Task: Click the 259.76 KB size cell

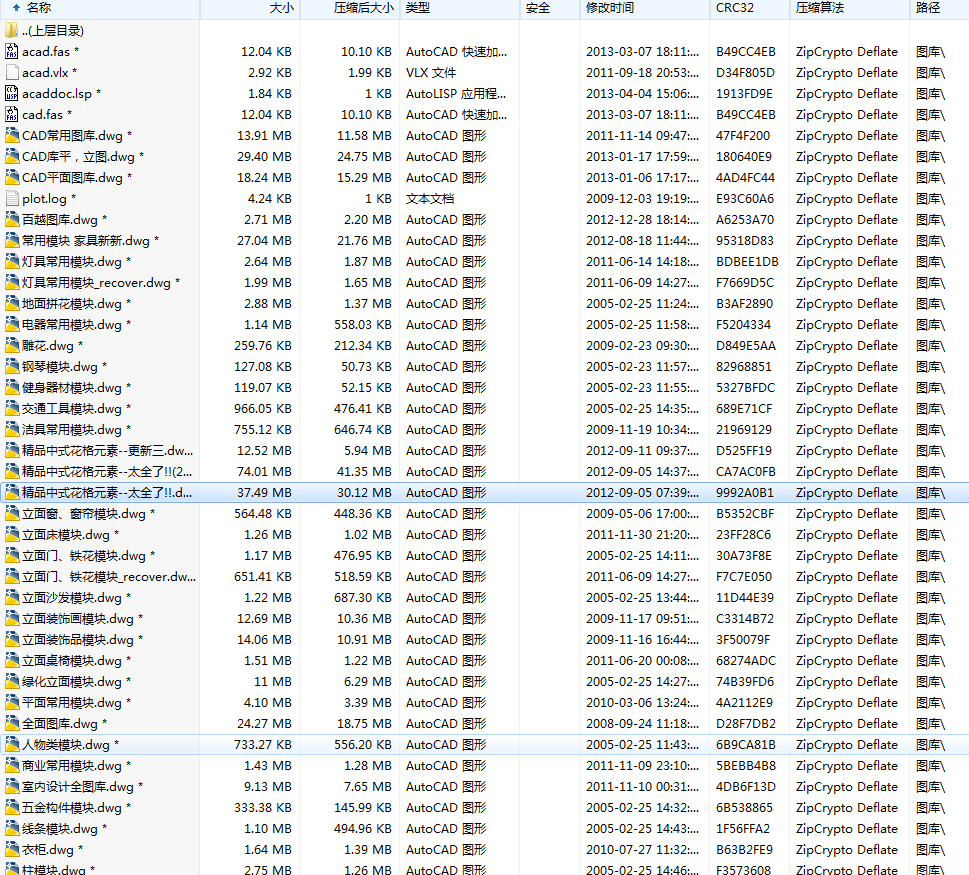Action: point(263,345)
